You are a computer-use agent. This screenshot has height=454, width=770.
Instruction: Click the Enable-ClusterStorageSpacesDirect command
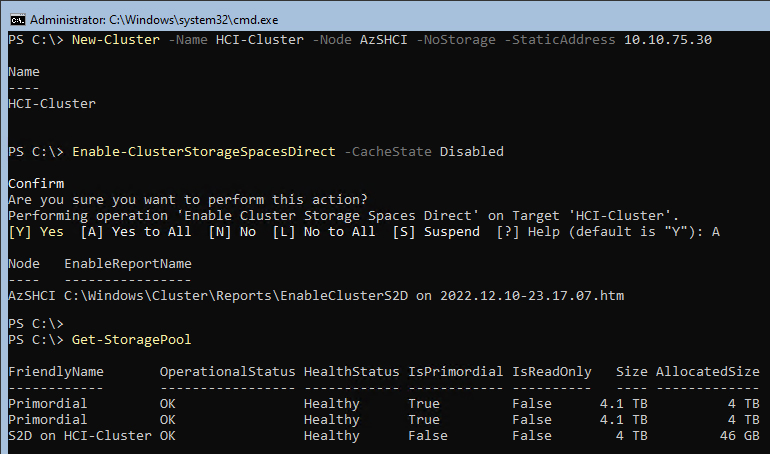coord(204,152)
